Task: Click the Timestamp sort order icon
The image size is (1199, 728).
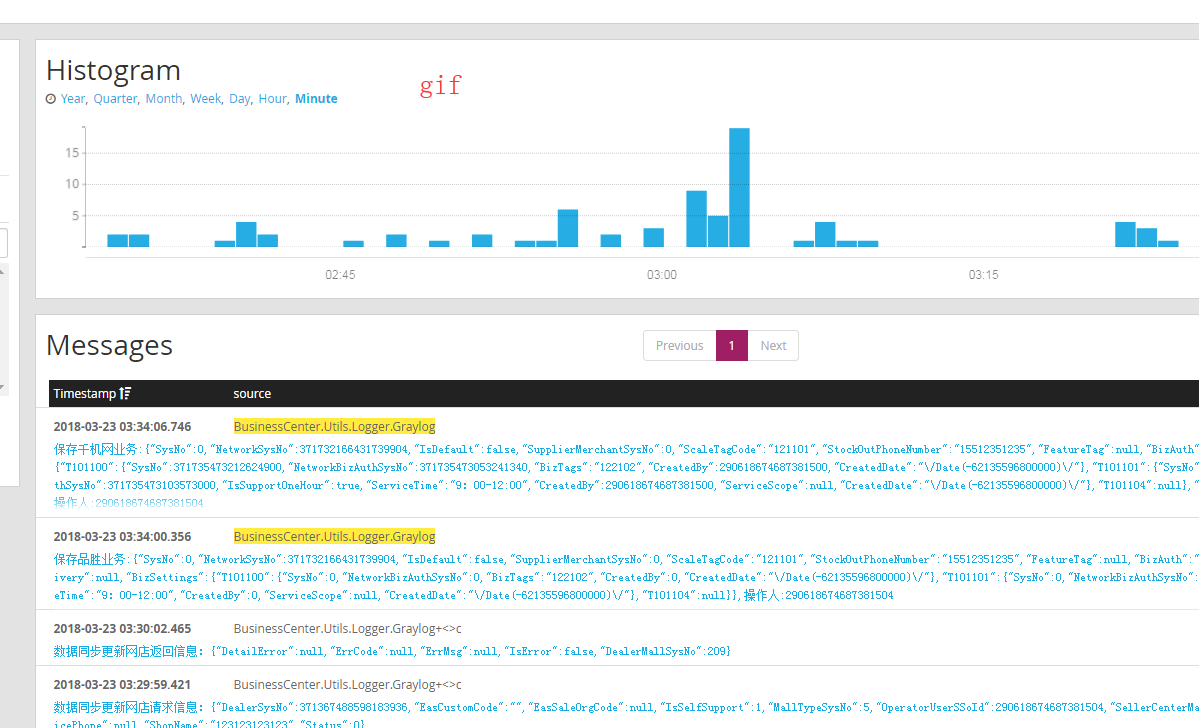Action: click(x=125, y=394)
